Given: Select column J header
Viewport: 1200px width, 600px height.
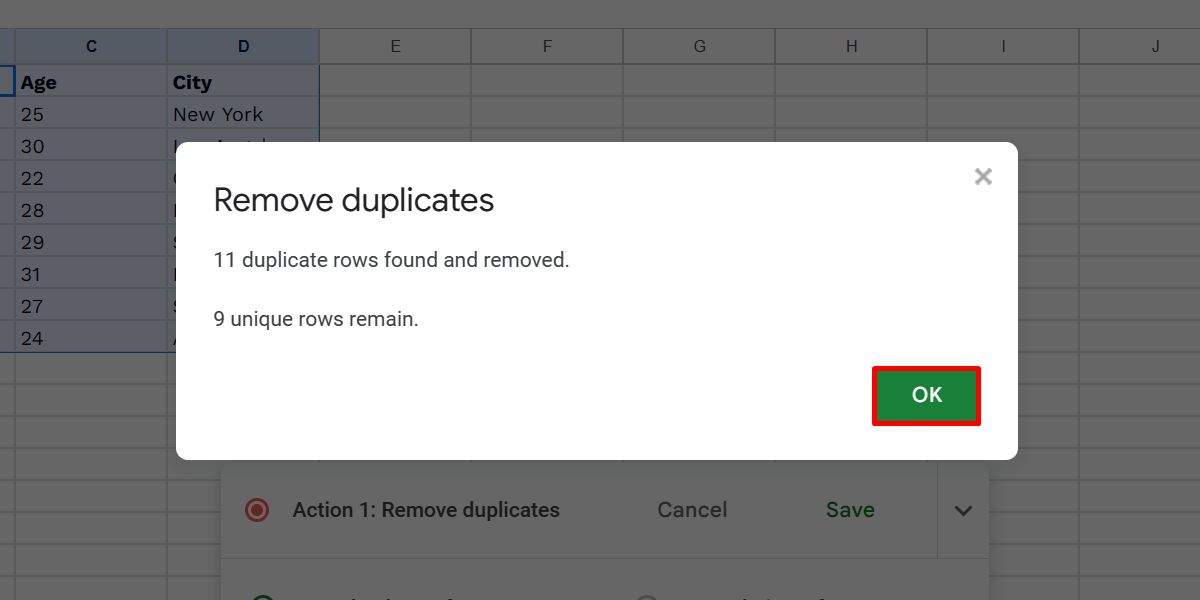Looking at the screenshot, I should (1155, 45).
